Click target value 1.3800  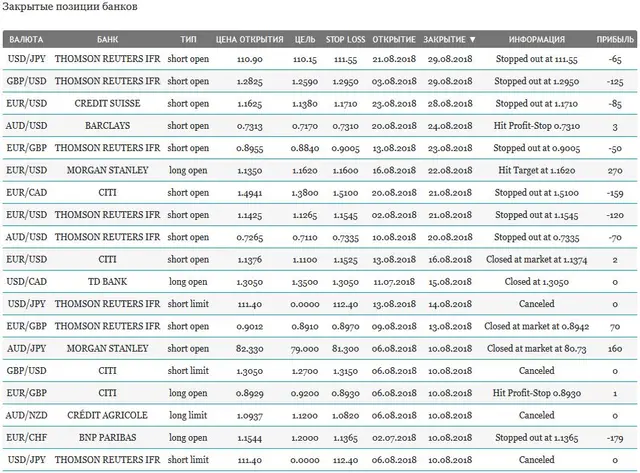click(305, 193)
